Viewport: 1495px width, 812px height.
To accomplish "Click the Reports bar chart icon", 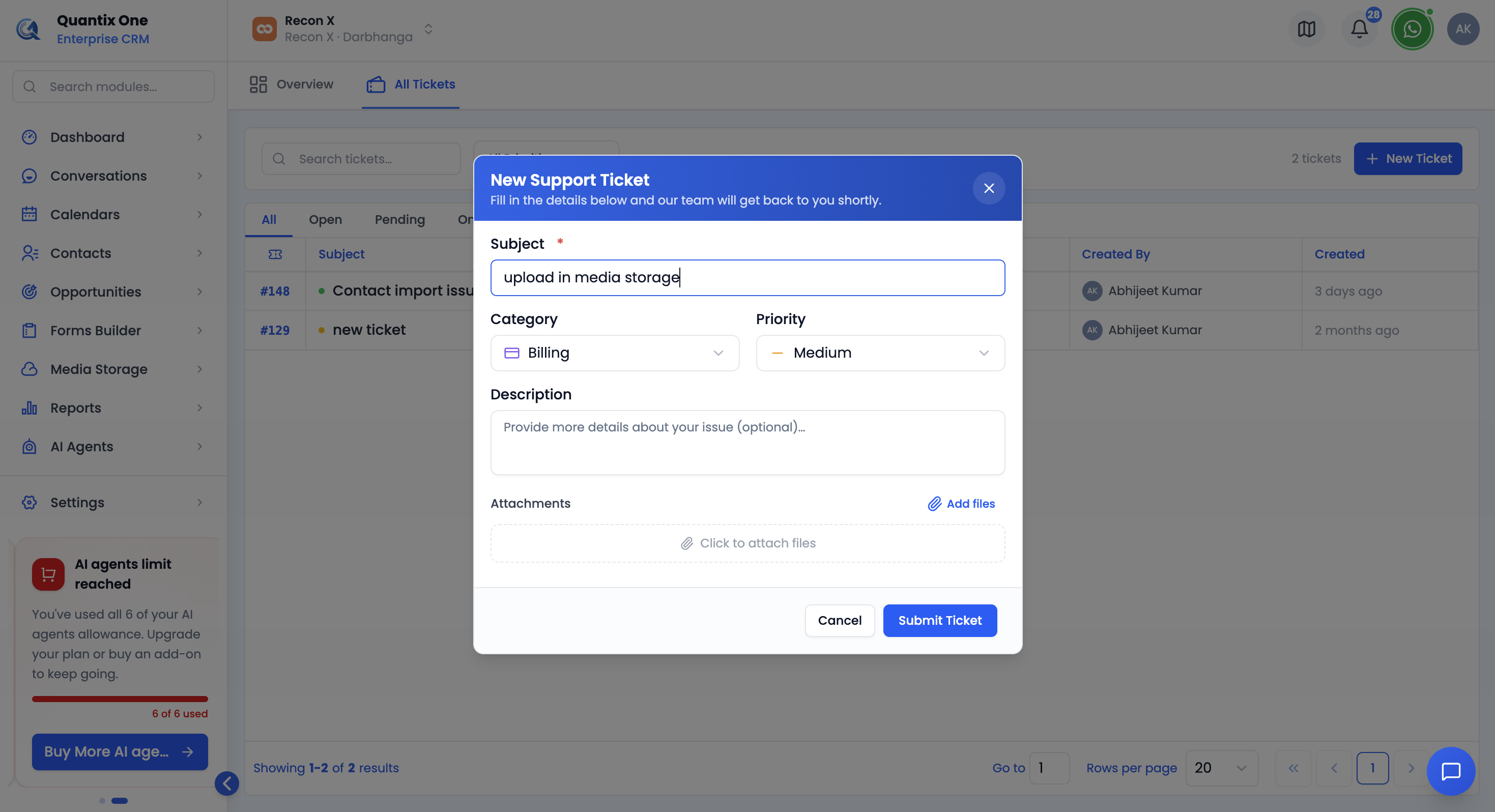I will coord(29,408).
